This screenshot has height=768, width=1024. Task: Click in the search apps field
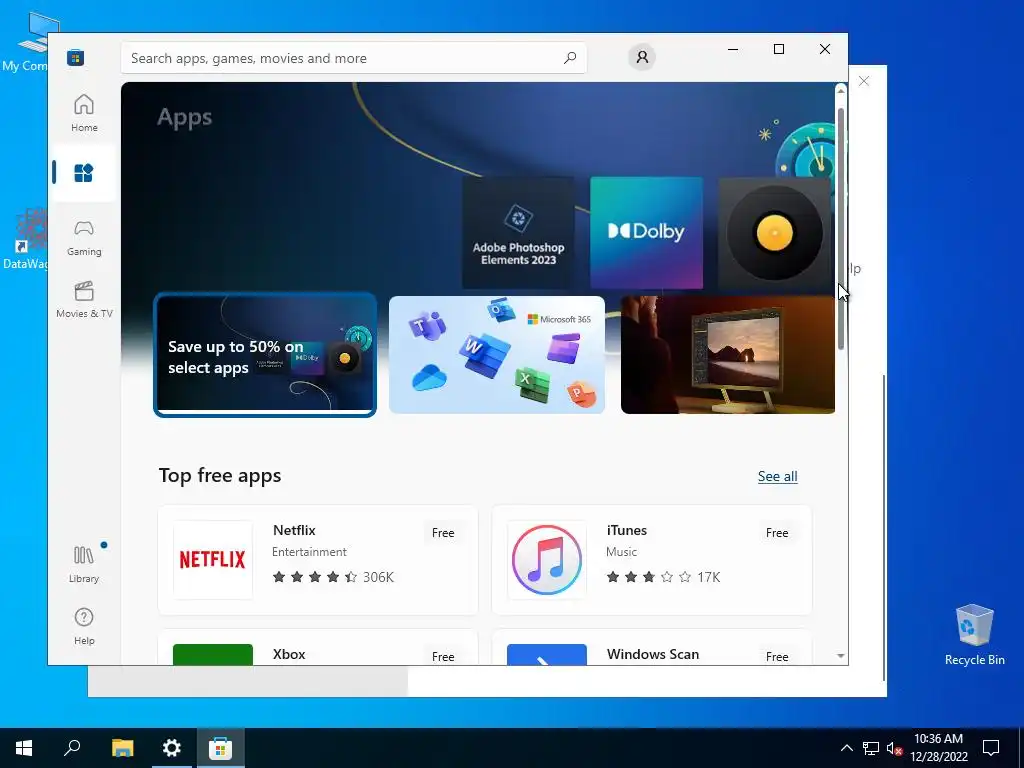(x=353, y=57)
